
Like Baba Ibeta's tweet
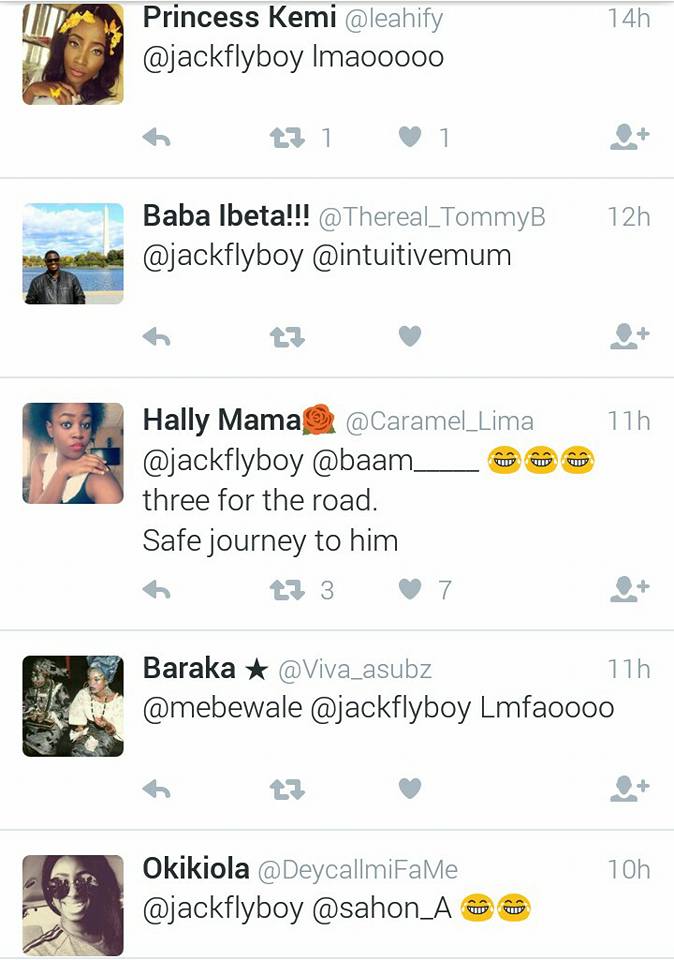point(410,336)
